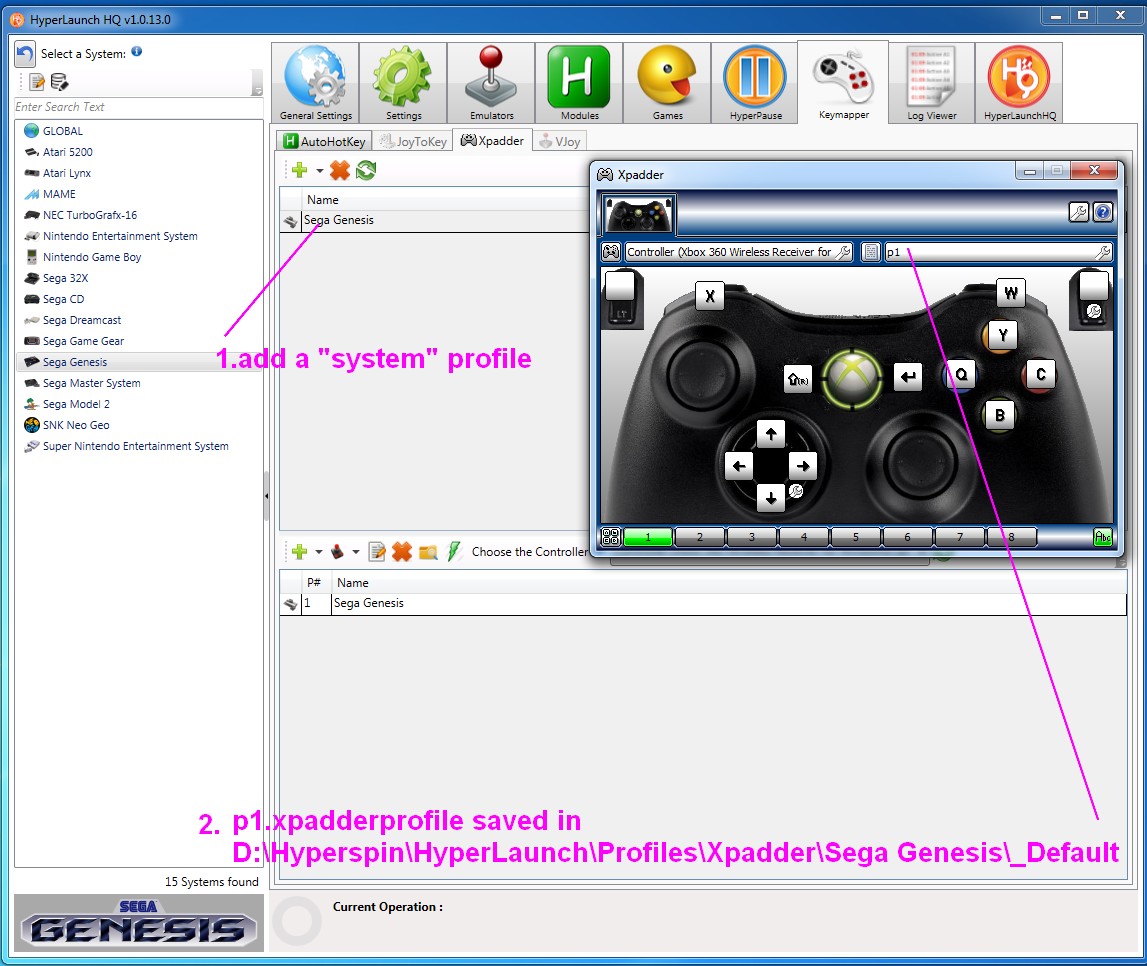
Task: Select GLOBAL in the system list
Action: pos(63,131)
